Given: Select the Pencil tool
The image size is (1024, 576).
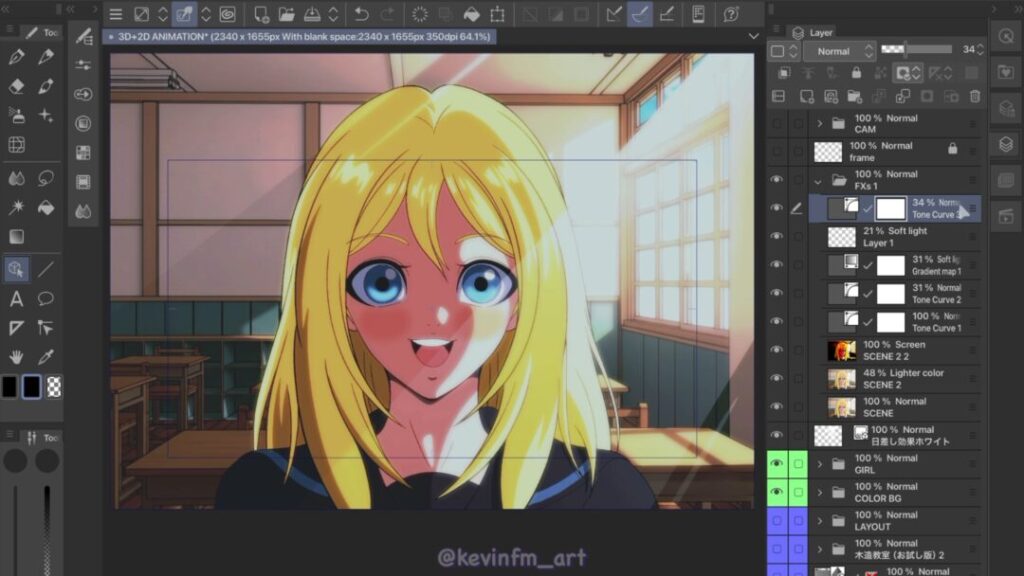Looking at the screenshot, I should coord(46,57).
